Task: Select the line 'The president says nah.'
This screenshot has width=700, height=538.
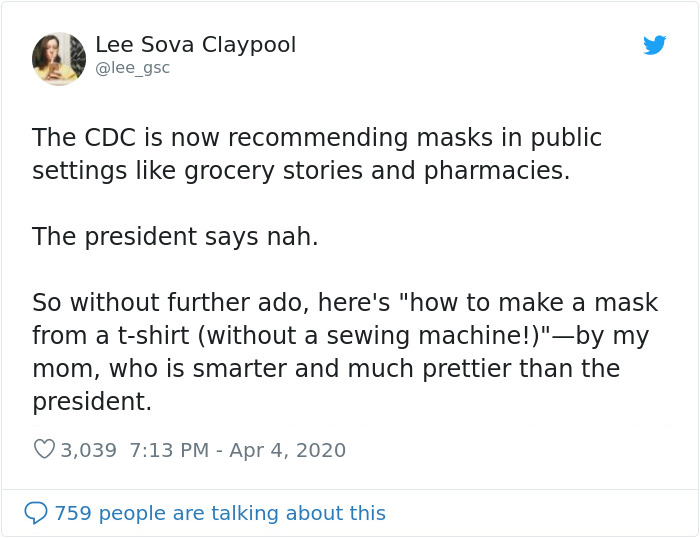Action: [175, 237]
